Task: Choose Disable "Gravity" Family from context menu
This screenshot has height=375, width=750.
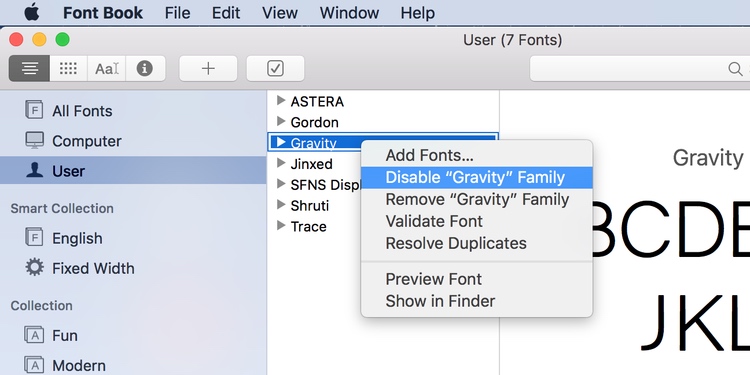Action: (476, 177)
